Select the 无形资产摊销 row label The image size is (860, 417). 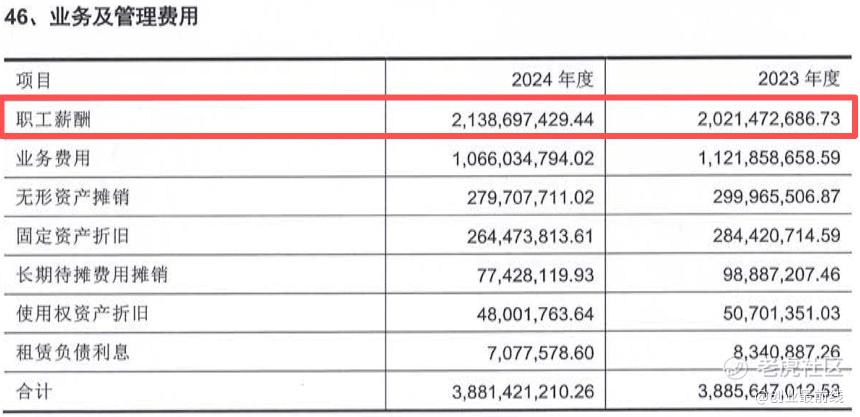(72, 196)
